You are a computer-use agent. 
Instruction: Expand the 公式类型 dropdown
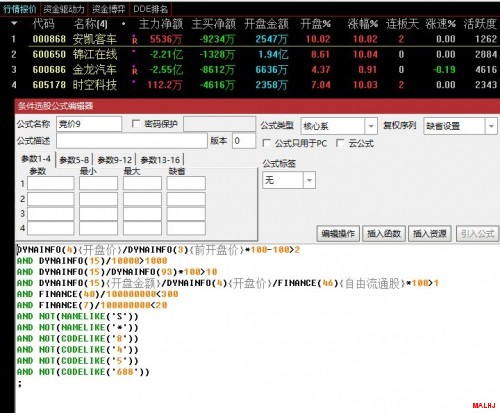click(371, 126)
